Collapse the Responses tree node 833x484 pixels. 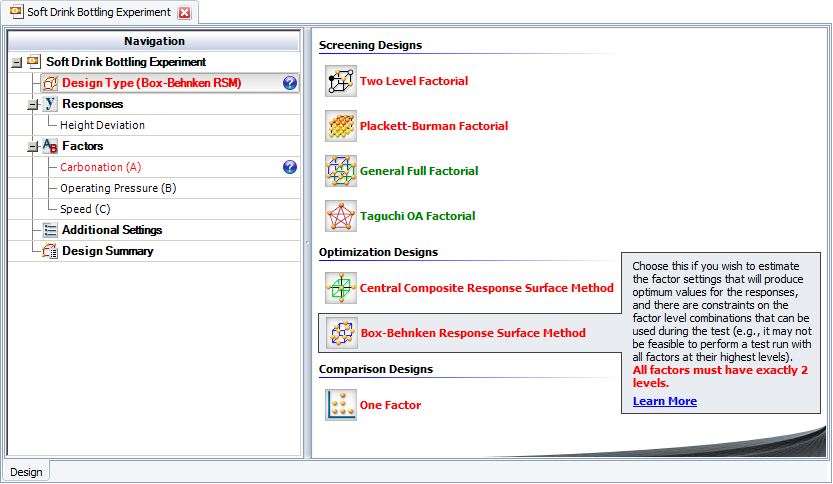32,104
